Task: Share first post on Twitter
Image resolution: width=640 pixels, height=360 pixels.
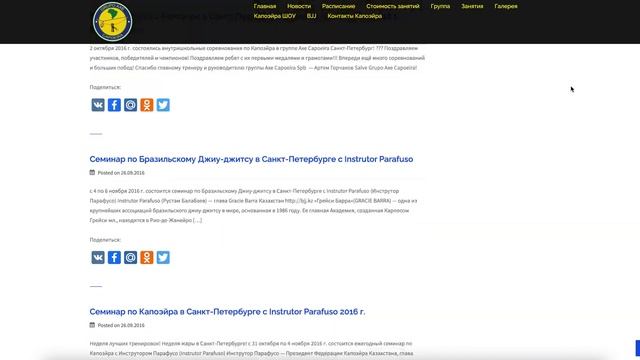Action: [163, 105]
